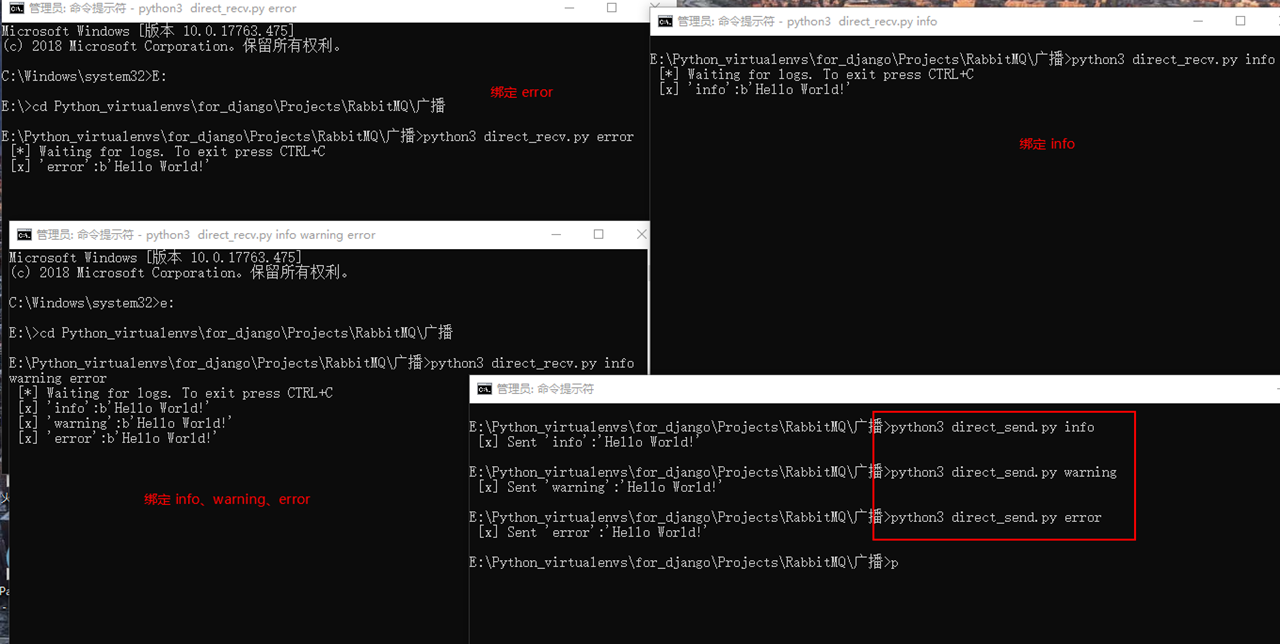Click 'Microsoft Windows [版本 10.0.17763.475]' in error window
The height and width of the screenshot is (644, 1280).
[x=148, y=31]
